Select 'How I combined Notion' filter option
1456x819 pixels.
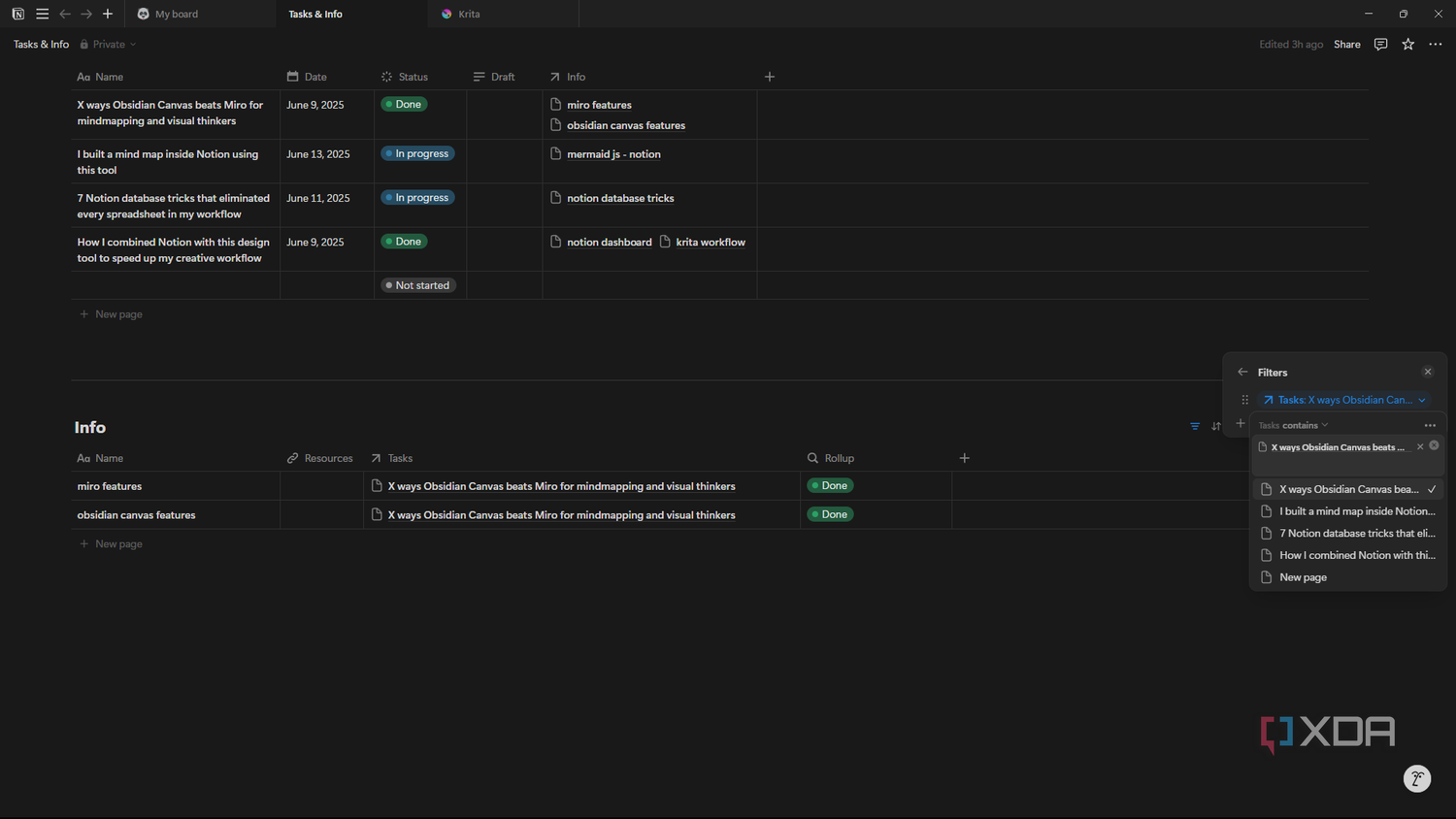click(1348, 555)
